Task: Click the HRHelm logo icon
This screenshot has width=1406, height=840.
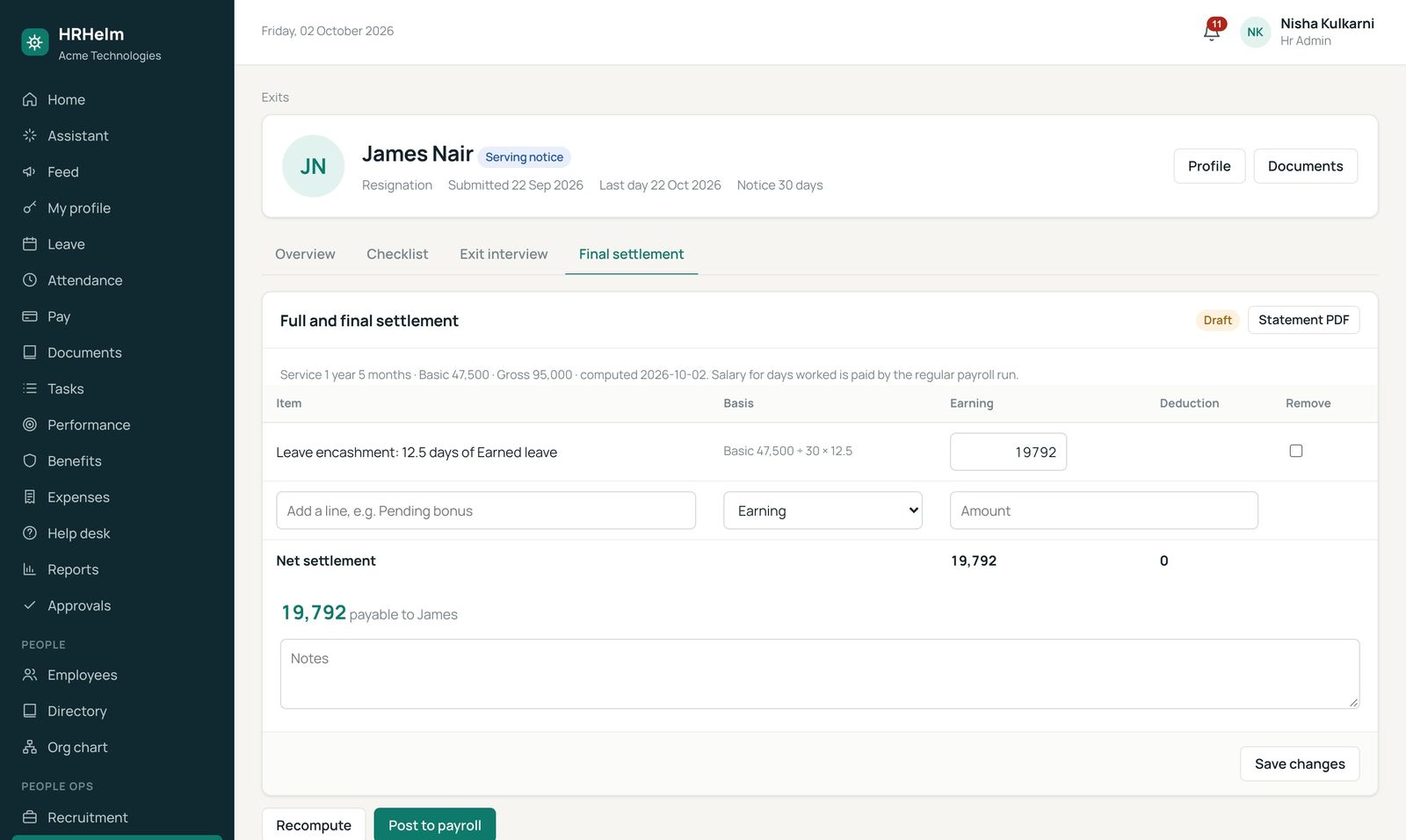Action: pyautogui.click(x=35, y=41)
